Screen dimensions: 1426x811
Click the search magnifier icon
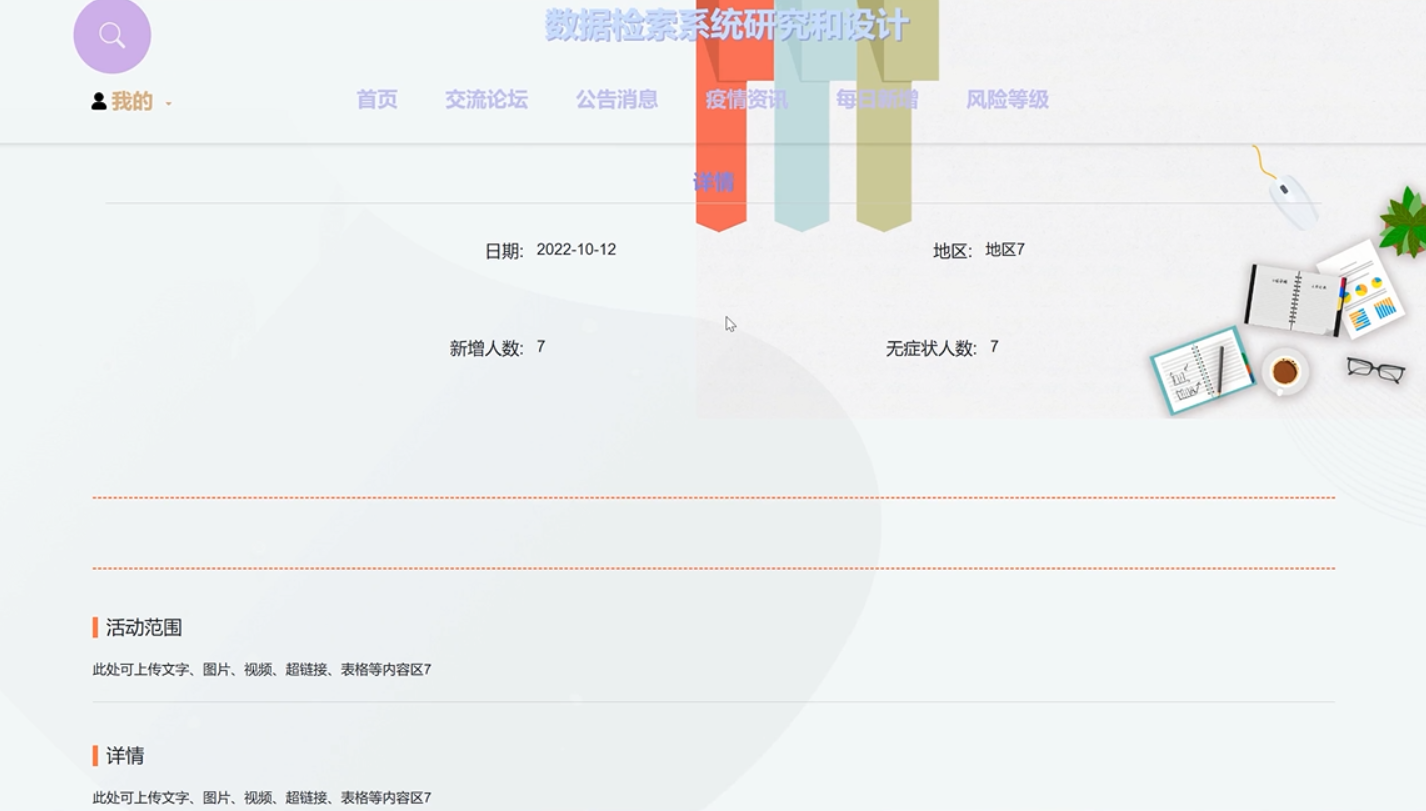coord(112,34)
